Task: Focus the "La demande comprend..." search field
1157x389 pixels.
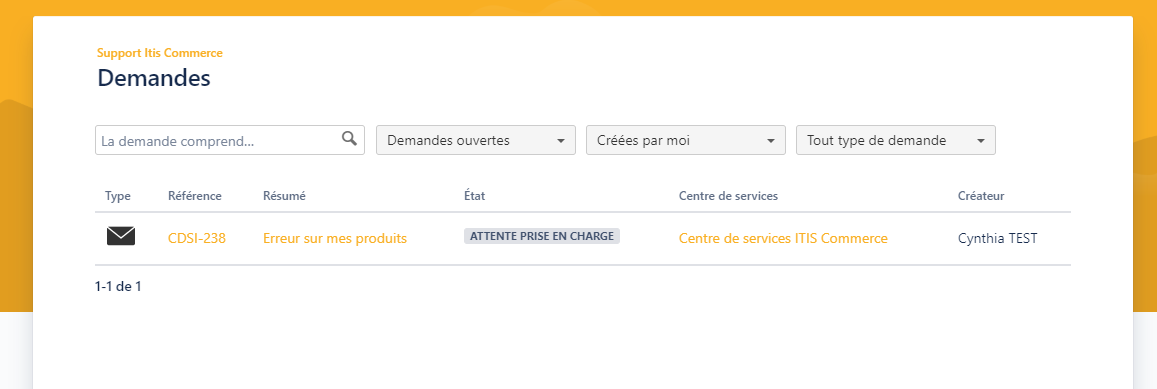Action: click(x=229, y=140)
